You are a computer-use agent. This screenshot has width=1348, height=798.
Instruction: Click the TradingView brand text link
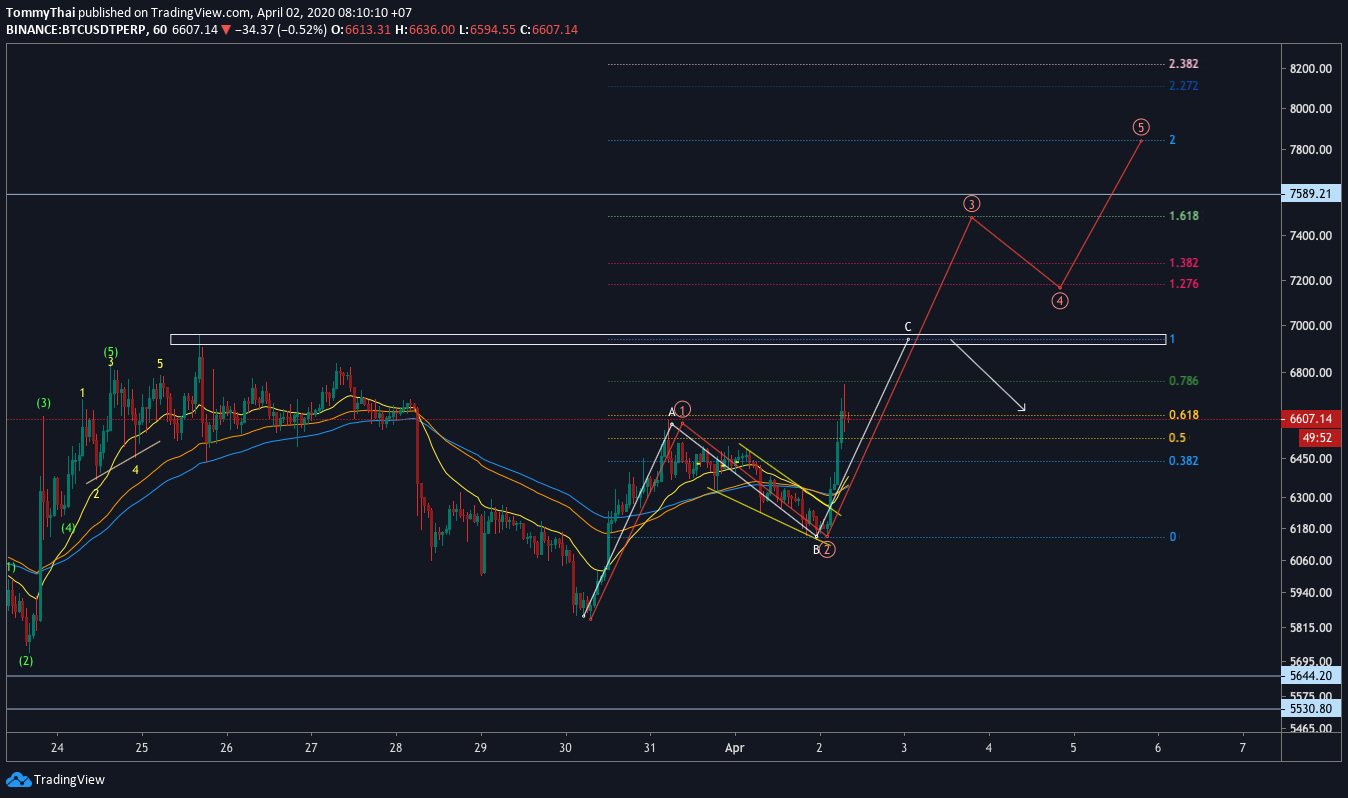point(69,780)
